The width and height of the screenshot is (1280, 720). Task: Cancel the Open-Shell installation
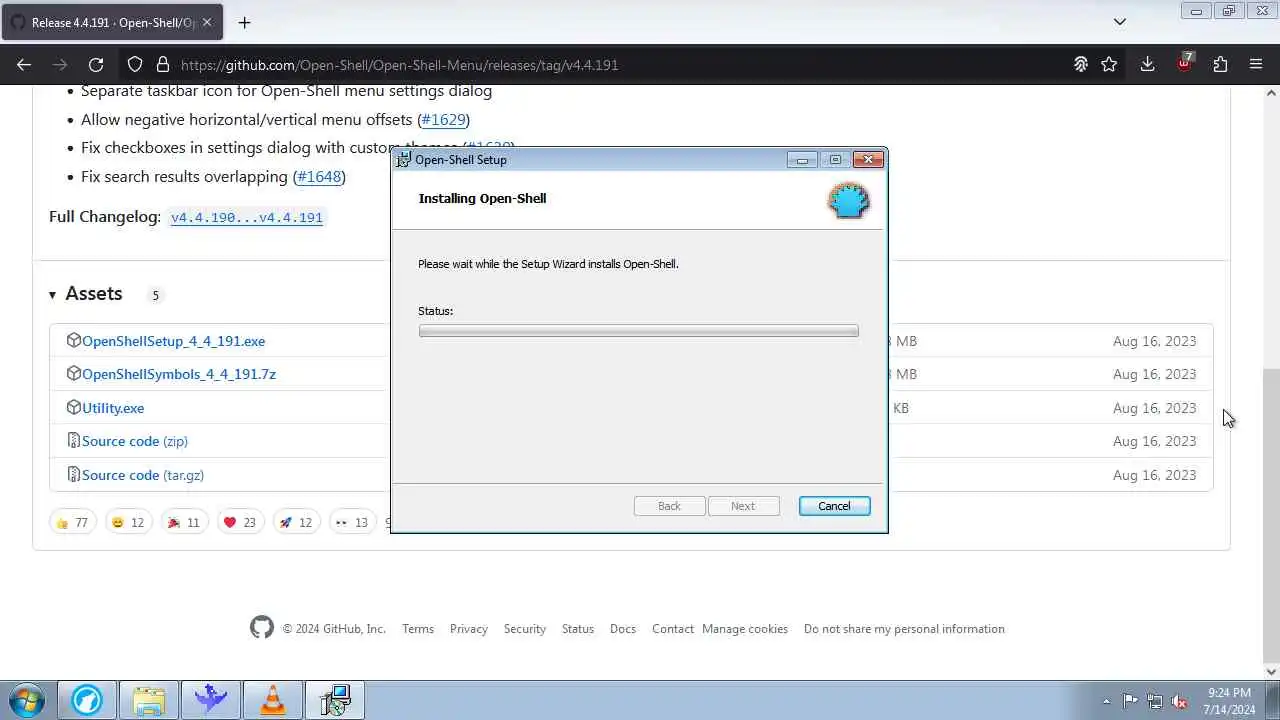click(834, 506)
